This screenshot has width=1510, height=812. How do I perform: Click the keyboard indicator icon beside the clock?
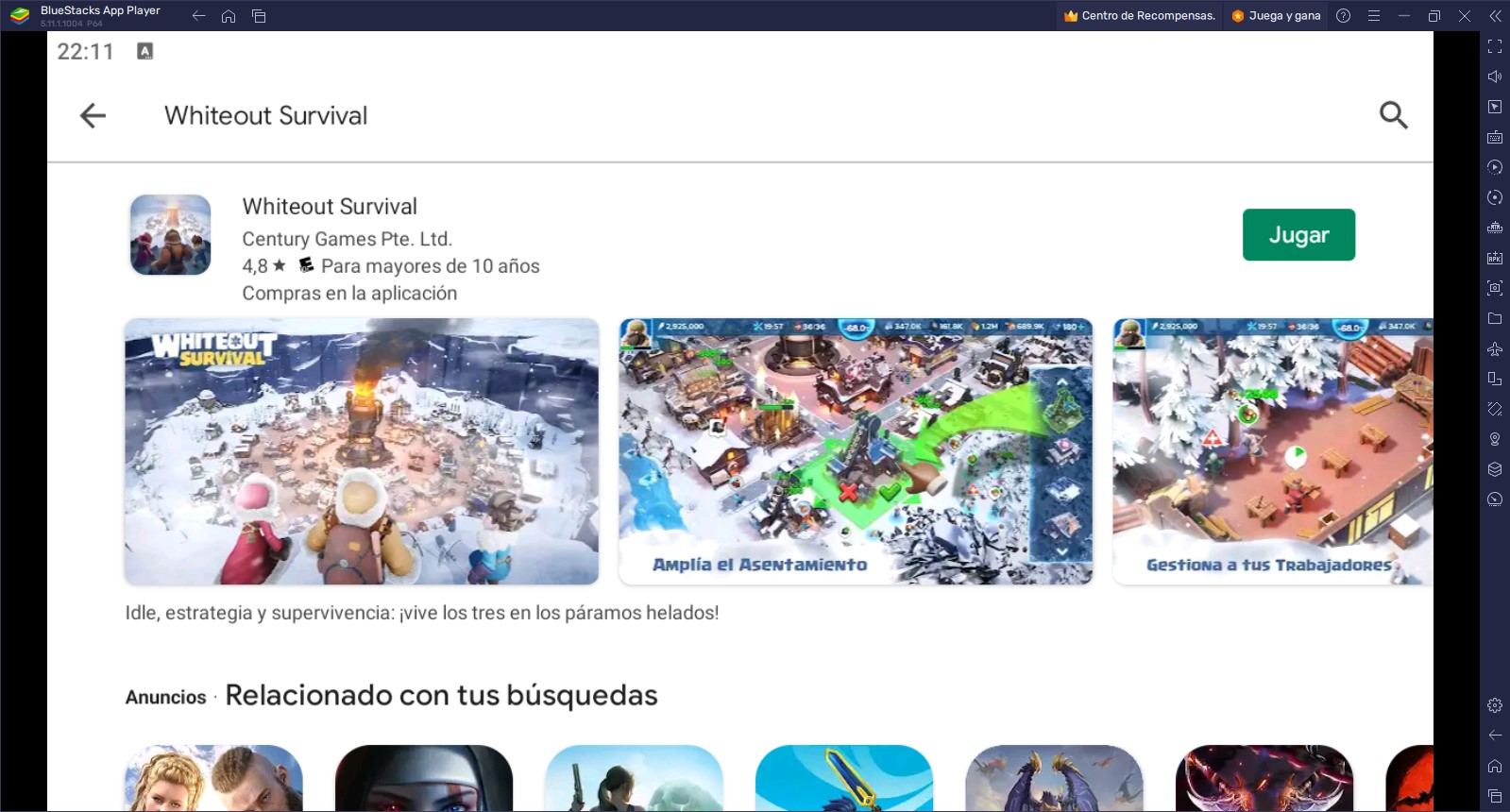tap(144, 51)
